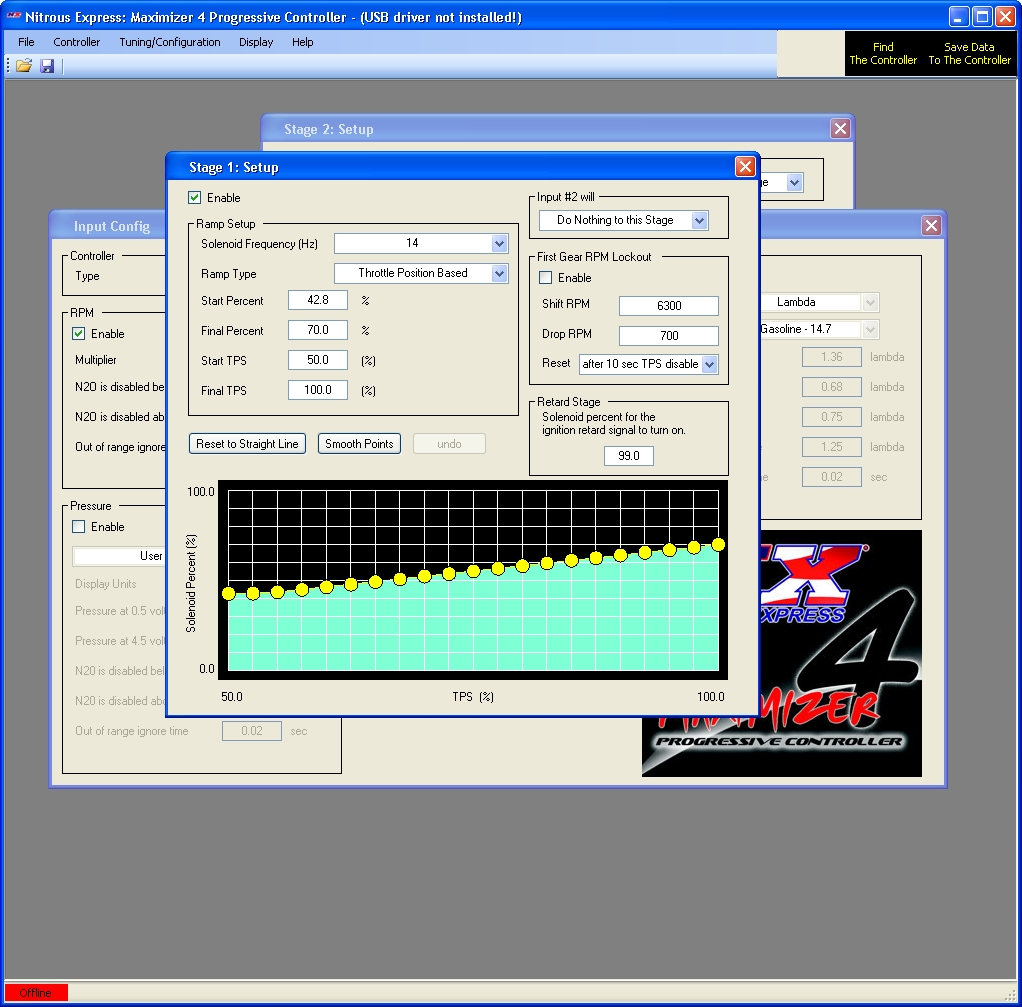The image size is (1022, 1007).
Task: Click the Start TPS field showing 50.0
Action: point(318,360)
